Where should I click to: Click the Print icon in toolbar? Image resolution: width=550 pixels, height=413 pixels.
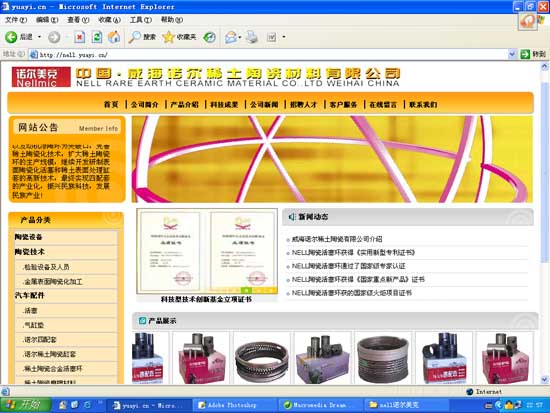coord(252,37)
